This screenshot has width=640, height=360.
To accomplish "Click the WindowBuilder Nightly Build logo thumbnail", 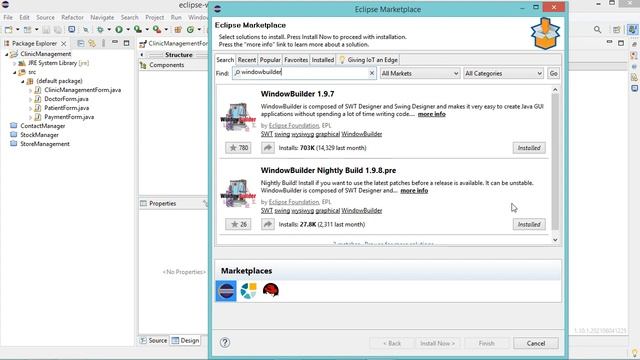I will pos(238,193).
